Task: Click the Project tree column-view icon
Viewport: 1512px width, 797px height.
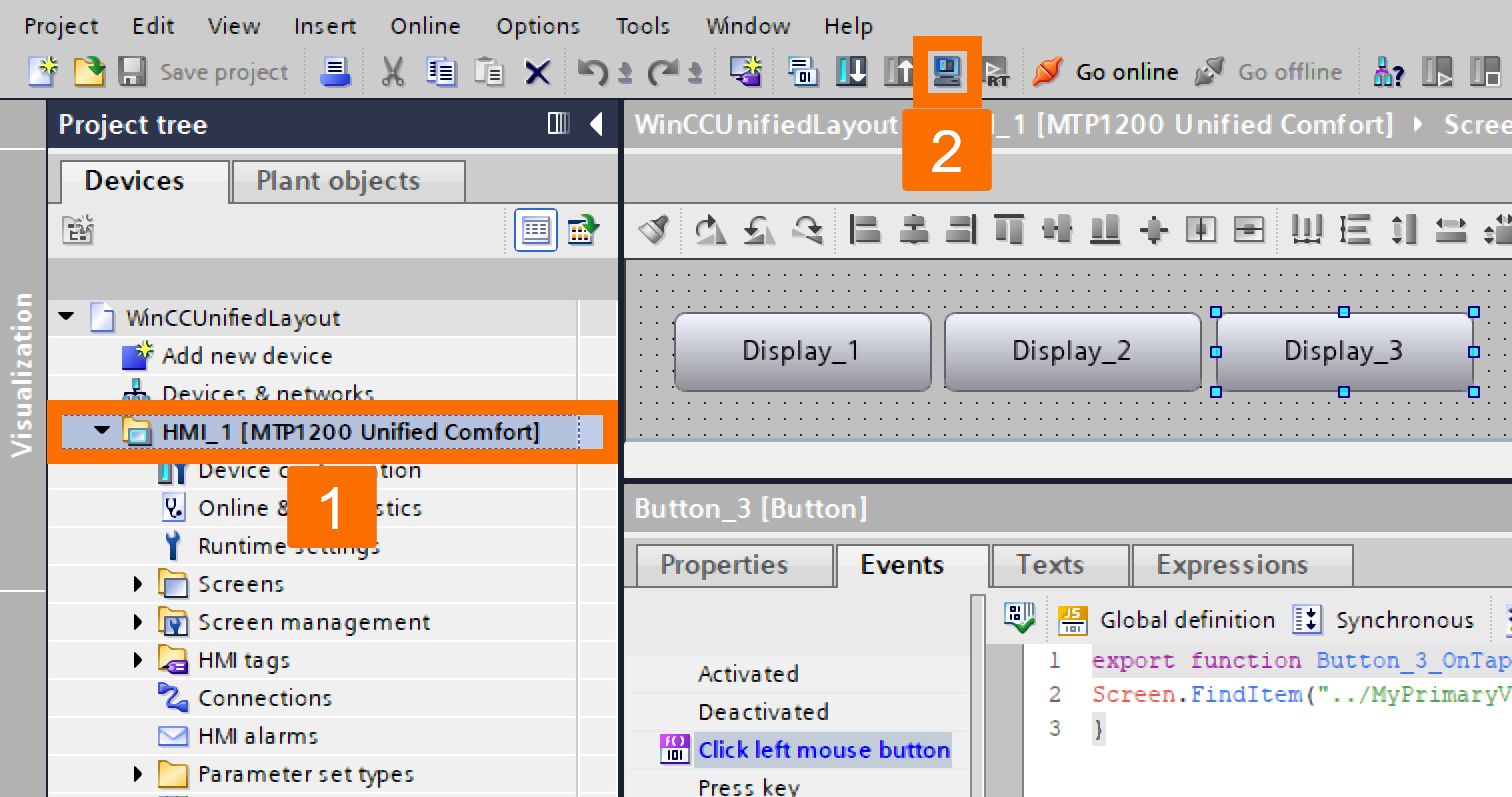Action: click(559, 124)
